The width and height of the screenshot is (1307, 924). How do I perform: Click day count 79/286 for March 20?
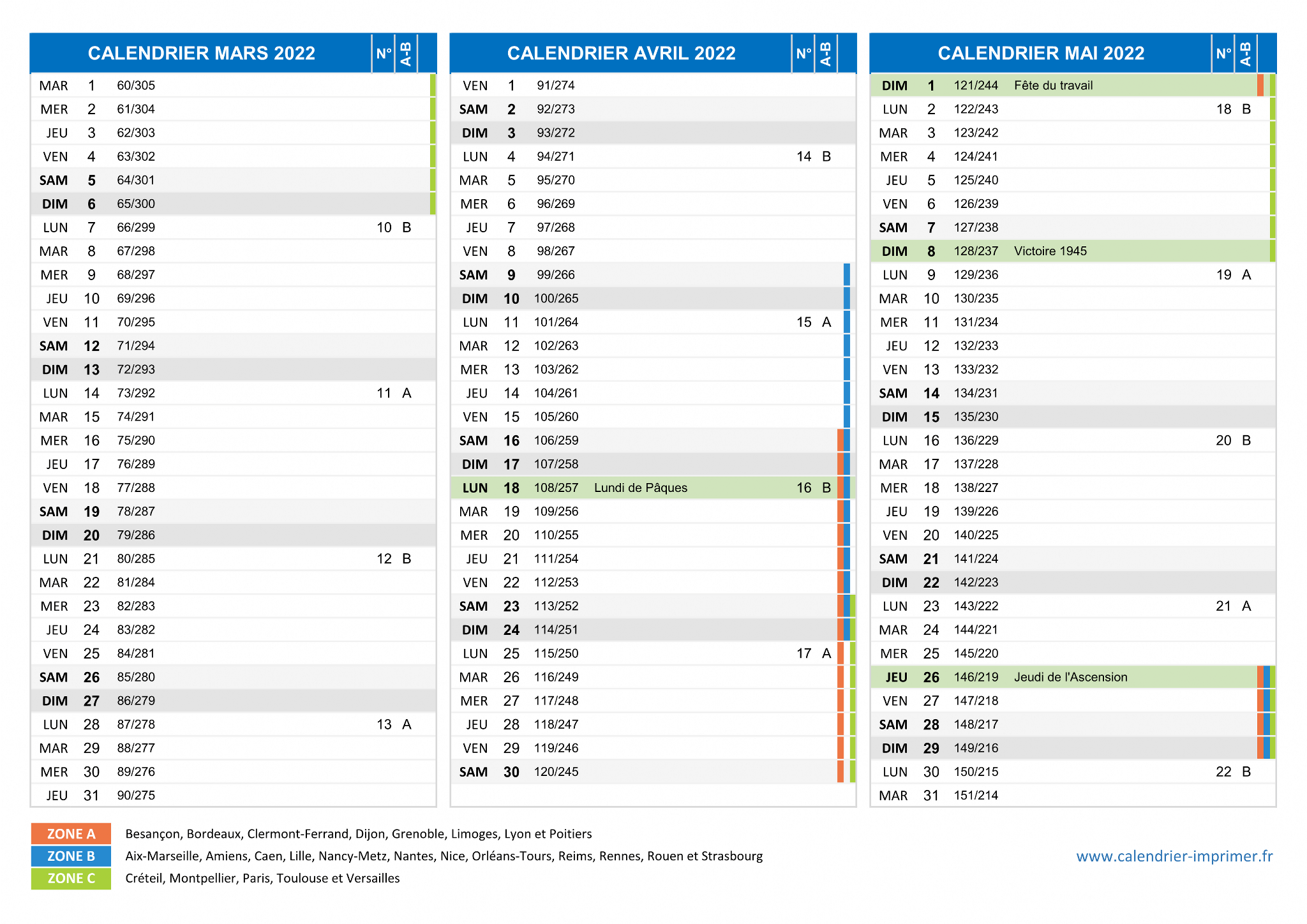coord(136,535)
